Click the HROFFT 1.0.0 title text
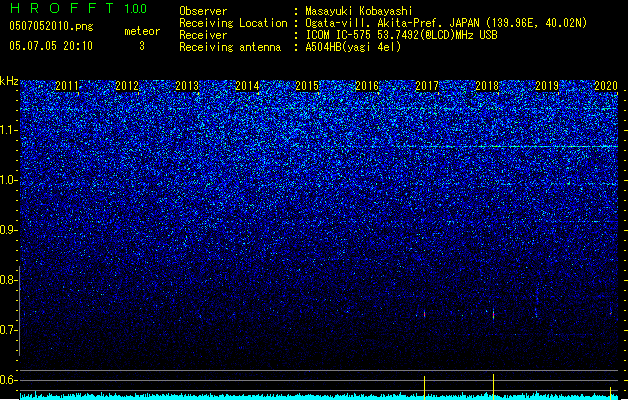The height and width of the screenshot is (400, 629). (x=79, y=8)
